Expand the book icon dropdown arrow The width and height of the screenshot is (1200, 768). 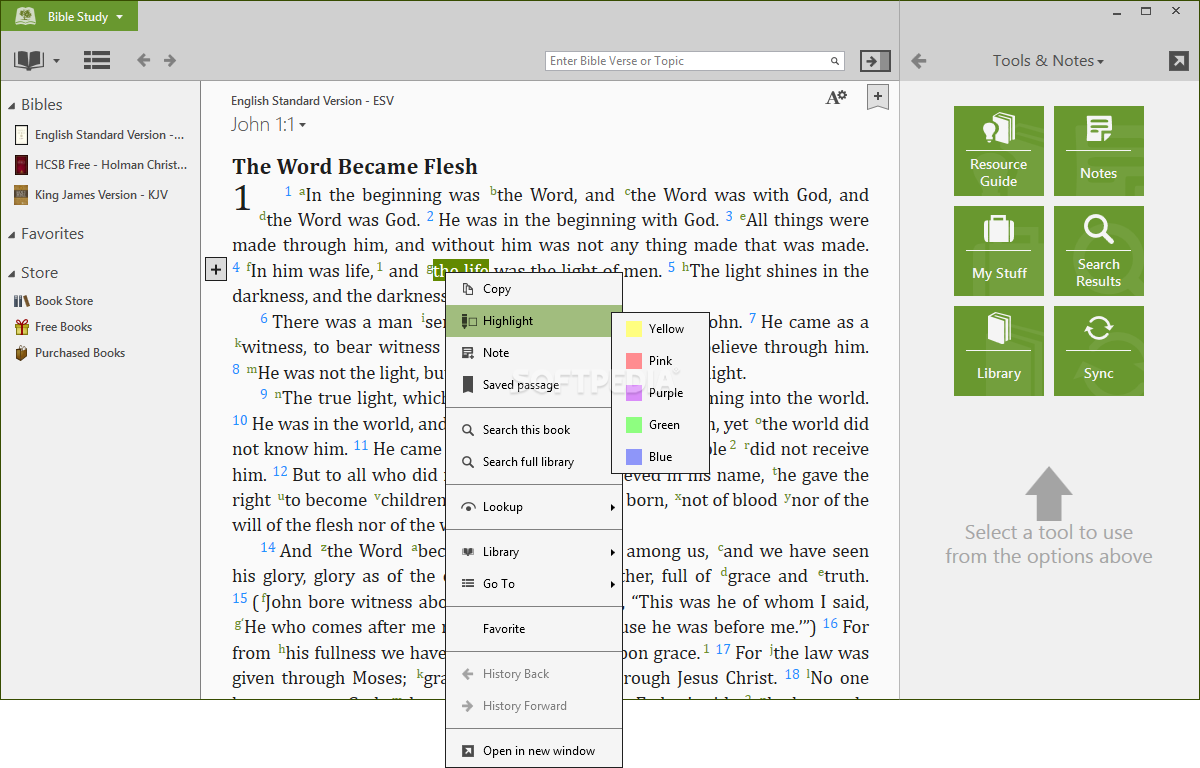tap(57, 61)
